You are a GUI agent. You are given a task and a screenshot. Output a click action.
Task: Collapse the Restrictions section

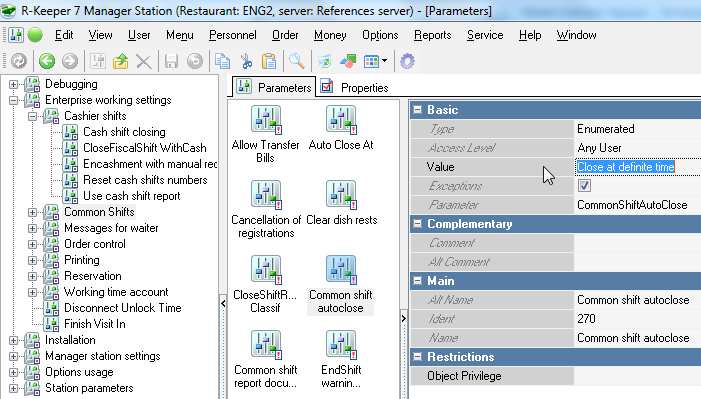(x=417, y=357)
